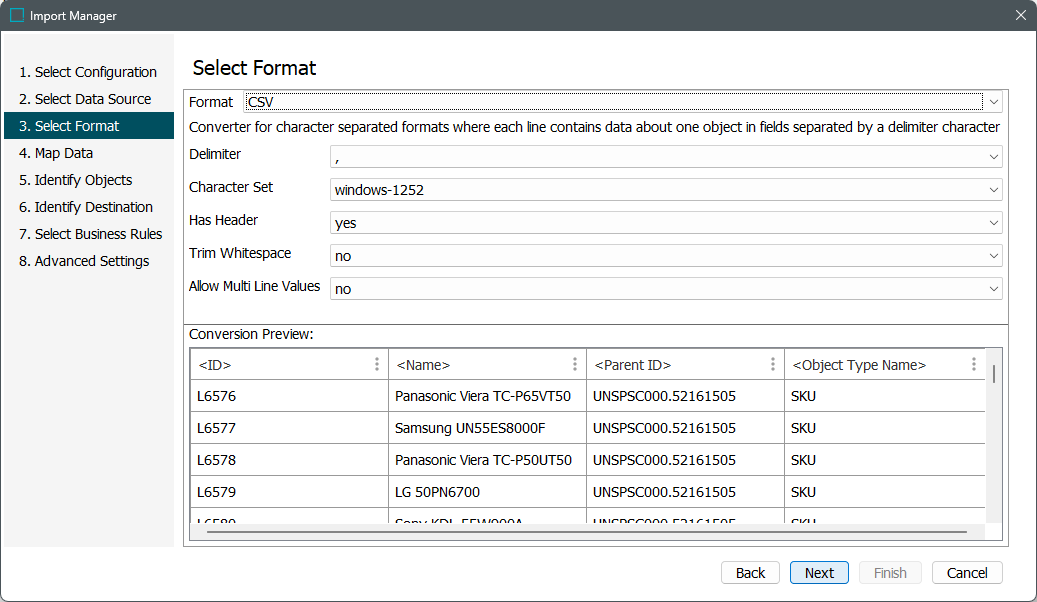
Task: Open the ID column options menu
Action: pyautogui.click(x=377, y=365)
